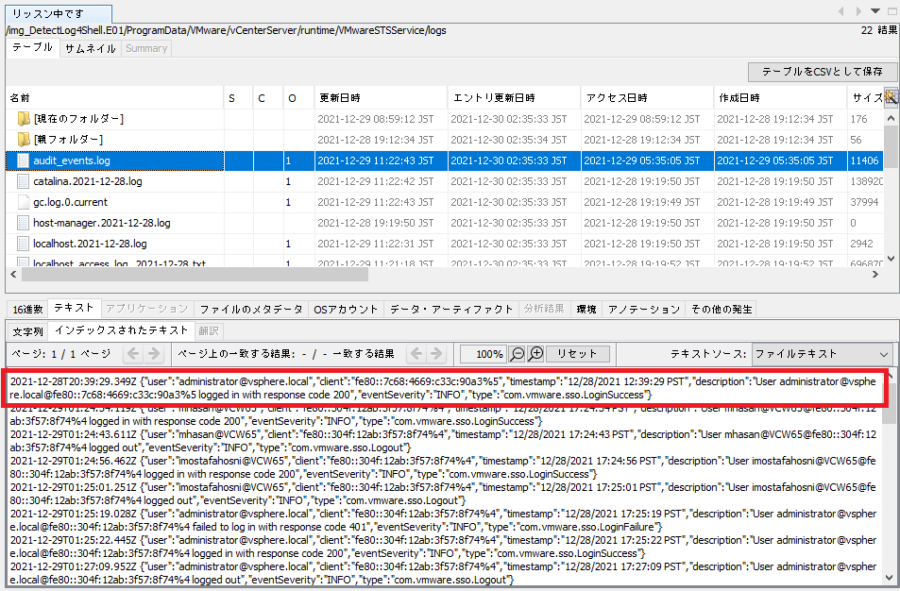Viewport: 900px width, 591px height.
Task: Click the zoom-in magnifier icon in text viewer
Action: [534, 354]
